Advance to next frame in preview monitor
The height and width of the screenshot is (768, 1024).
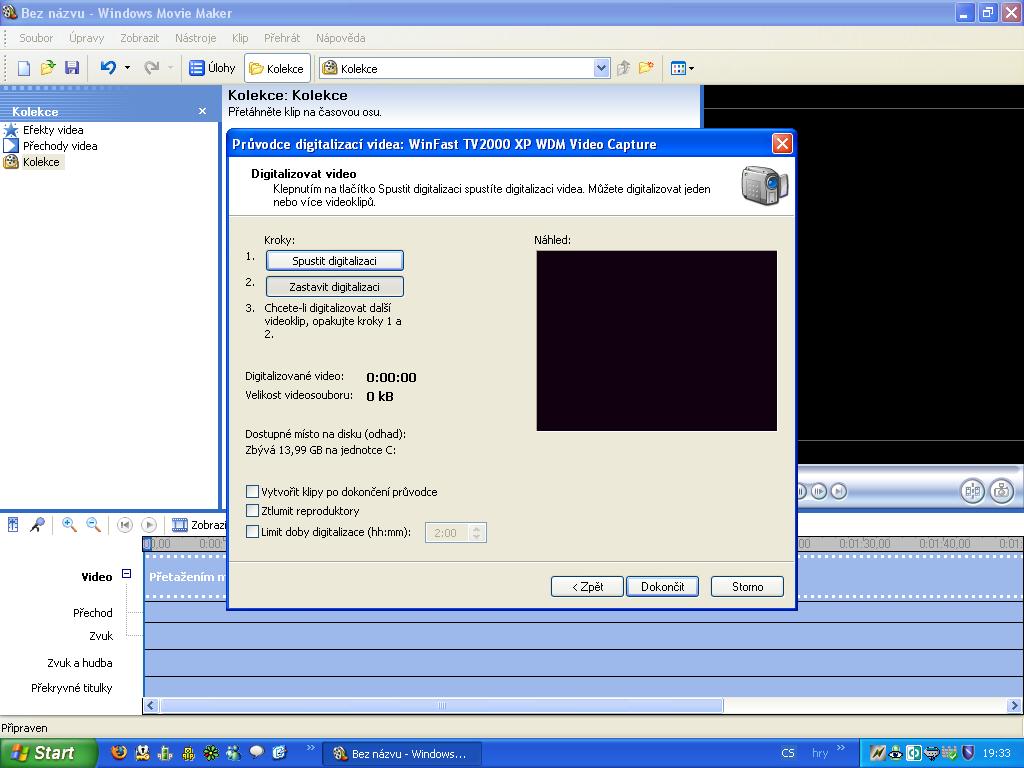point(820,491)
